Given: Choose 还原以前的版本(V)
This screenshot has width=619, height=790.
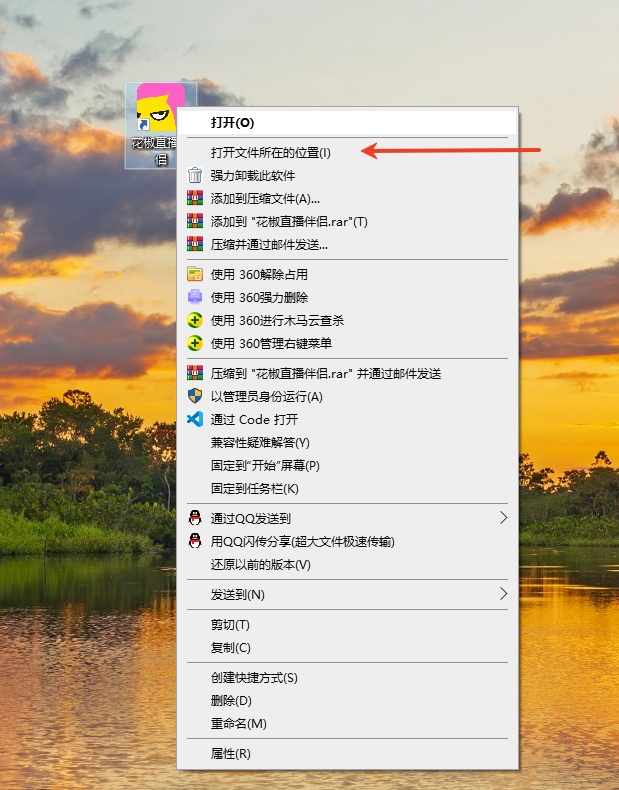Looking at the screenshot, I should coord(347,565).
